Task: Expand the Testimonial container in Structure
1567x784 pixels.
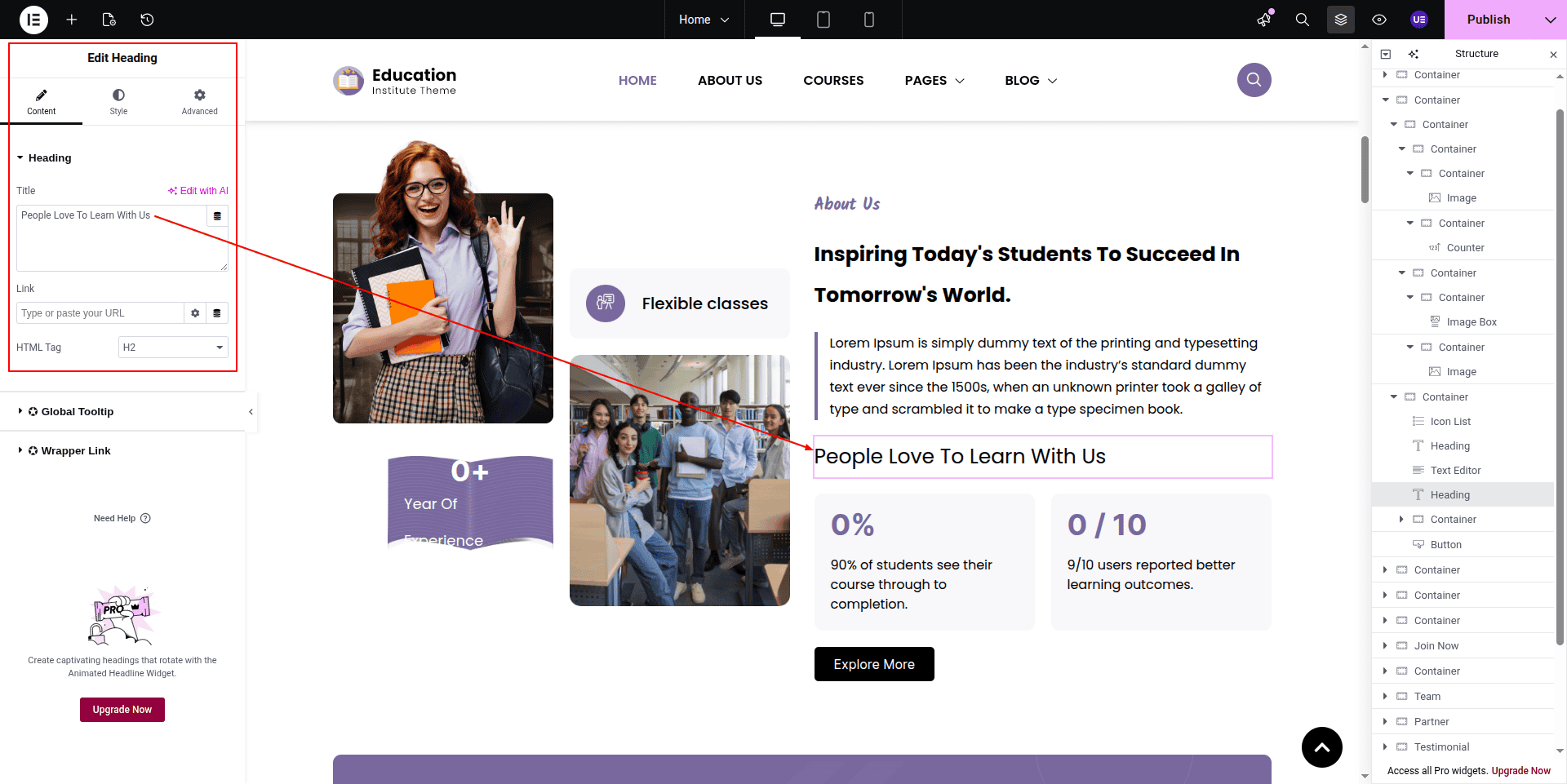Action: coord(1385,746)
